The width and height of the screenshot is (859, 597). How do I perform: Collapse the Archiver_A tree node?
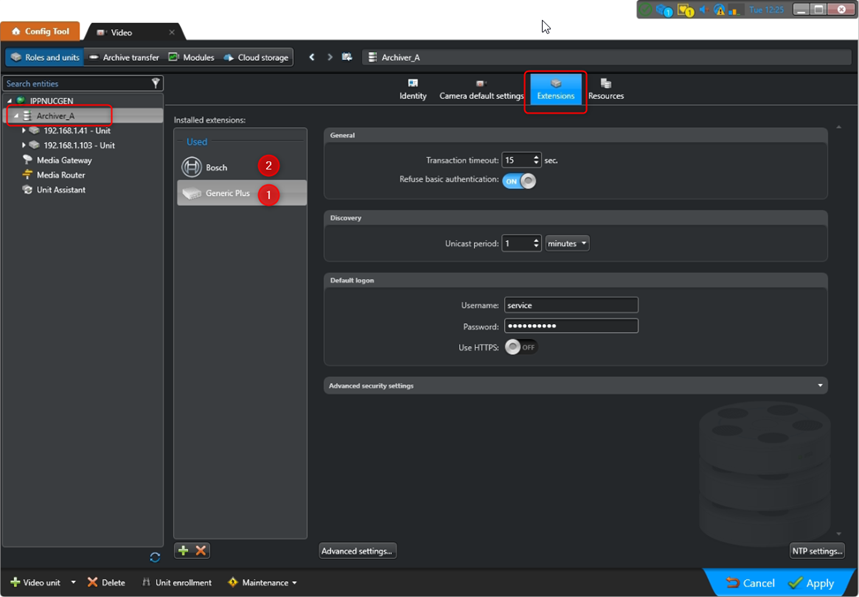pyautogui.click(x=16, y=116)
